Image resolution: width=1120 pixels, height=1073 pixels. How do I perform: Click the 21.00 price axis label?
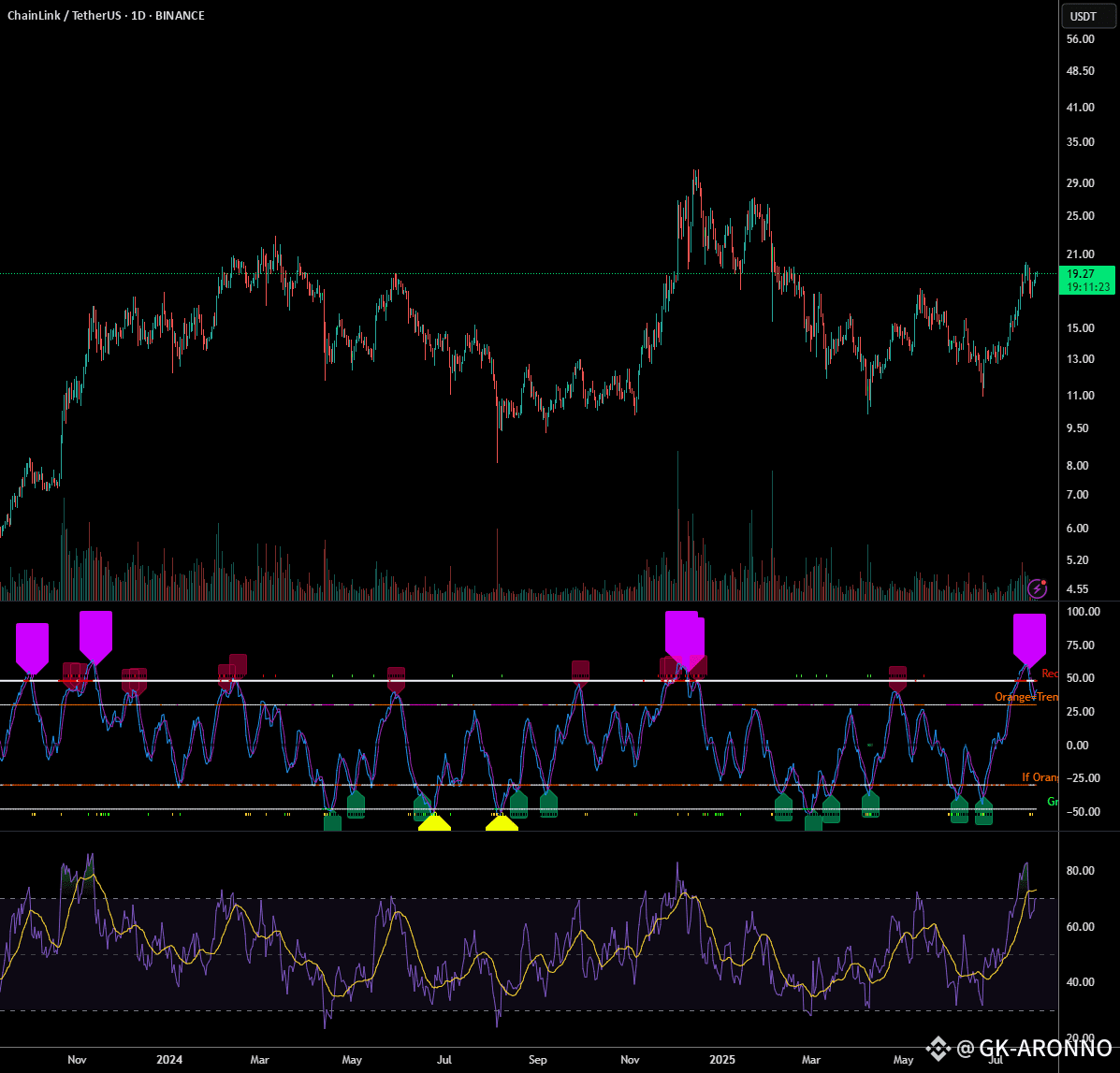pos(1080,254)
